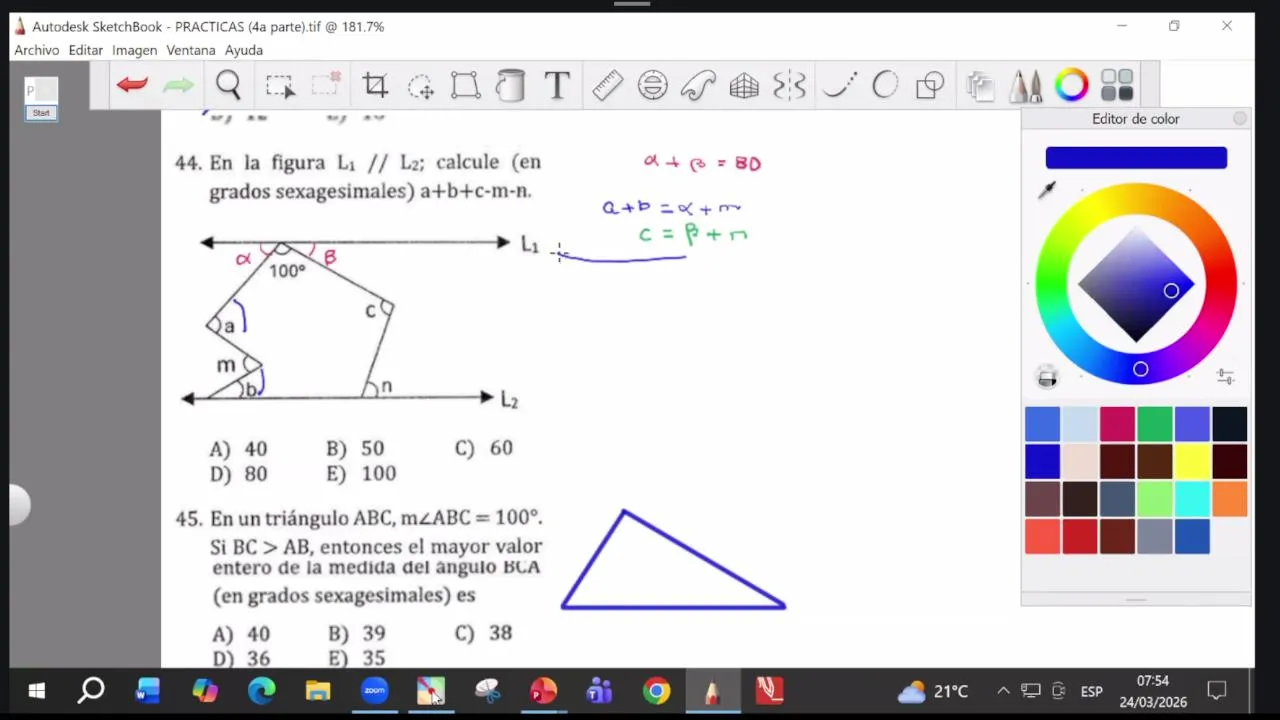The width and height of the screenshot is (1280, 720).
Task: Toggle the Color Wheel editor
Action: click(1071, 86)
